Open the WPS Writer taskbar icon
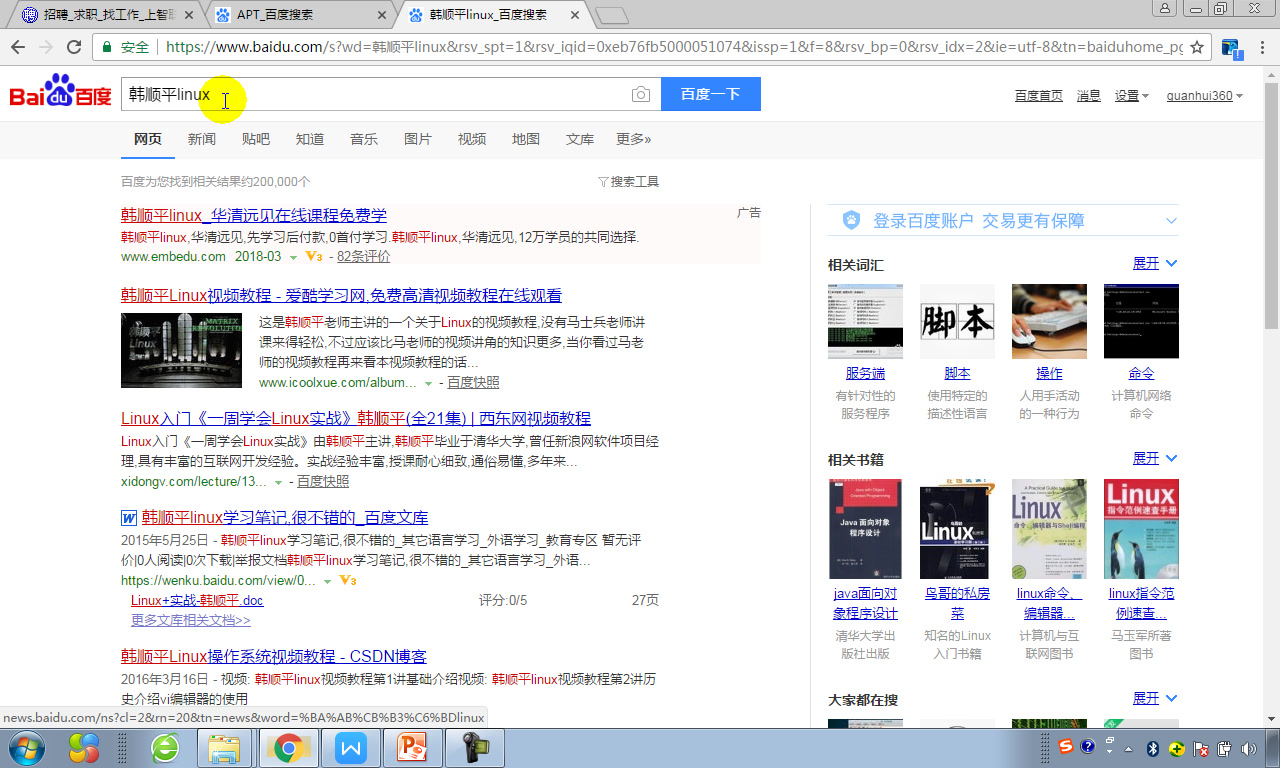Image resolution: width=1280 pixels, height=768 pixels. 351,748
